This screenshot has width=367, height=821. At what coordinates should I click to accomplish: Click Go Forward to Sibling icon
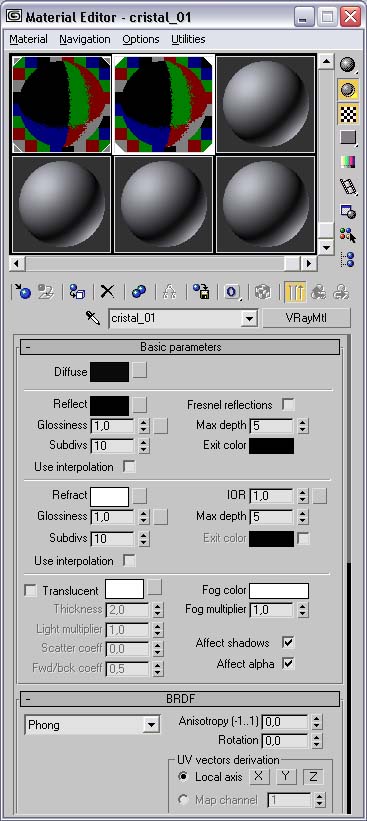[x=341, y=292]
